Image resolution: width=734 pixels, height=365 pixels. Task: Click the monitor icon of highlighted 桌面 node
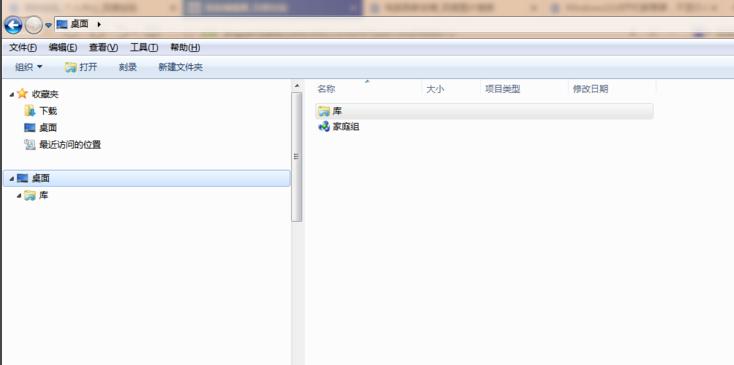pyautogui.click(x=22, y=178)
